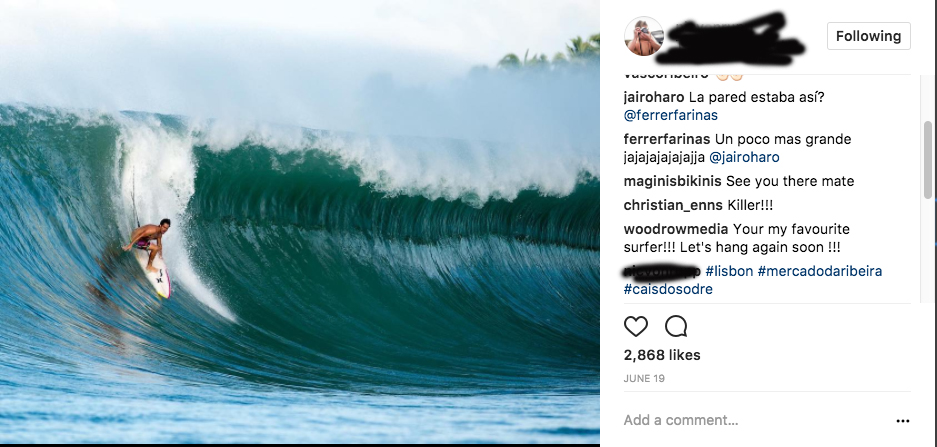937x447 pixels.
Task: Click the surfer wave photo
Action: click(299, 222)
